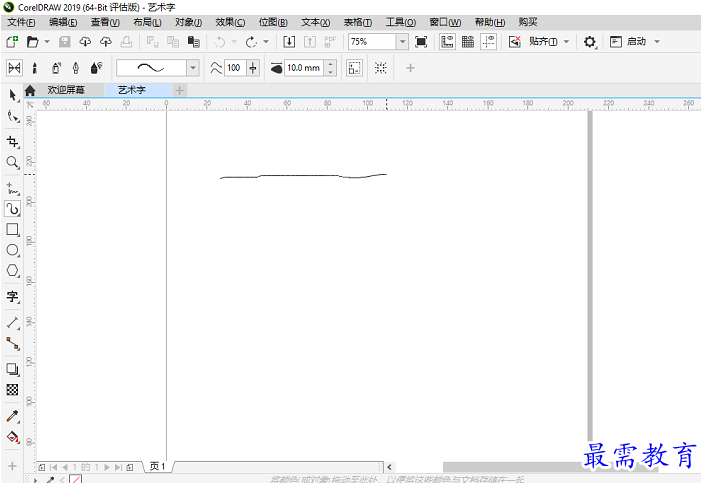Open the Options gear icon
Viewport: 705px width, 487px height.
[589, 42]
